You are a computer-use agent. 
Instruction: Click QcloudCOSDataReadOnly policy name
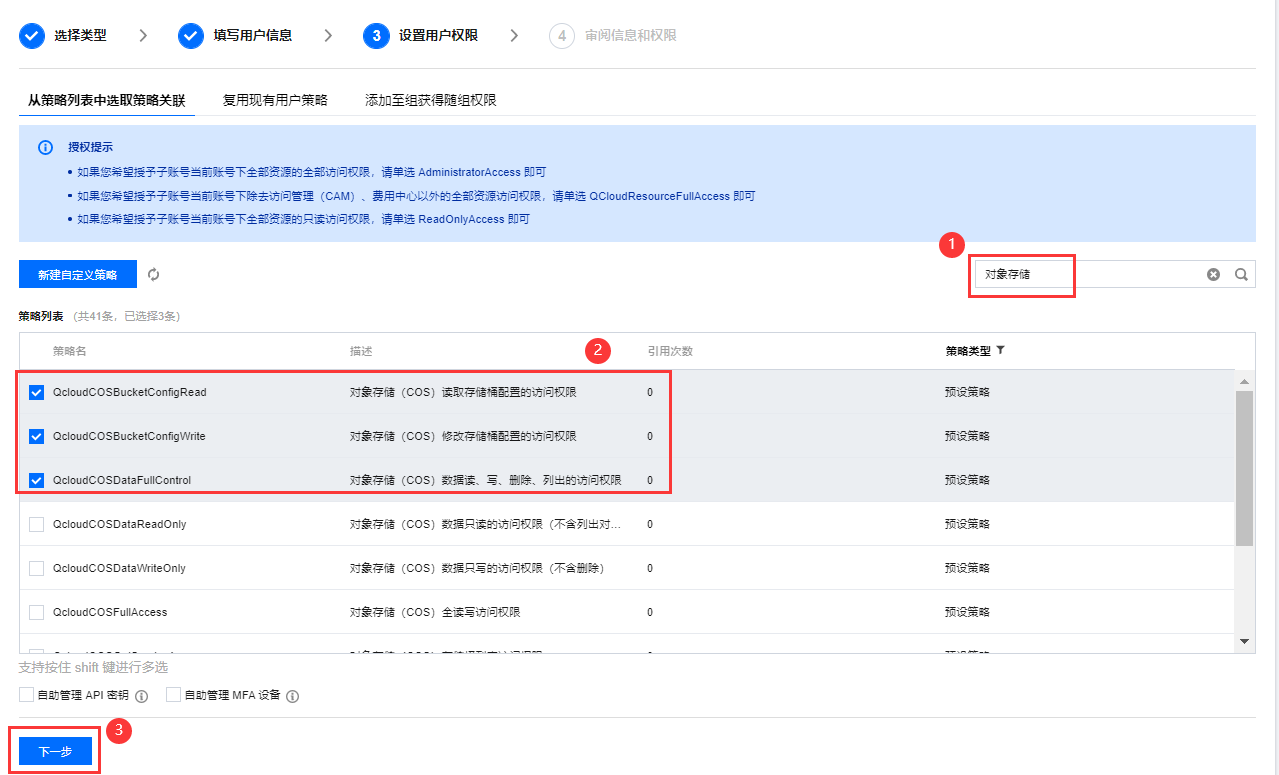click(120, 524)
